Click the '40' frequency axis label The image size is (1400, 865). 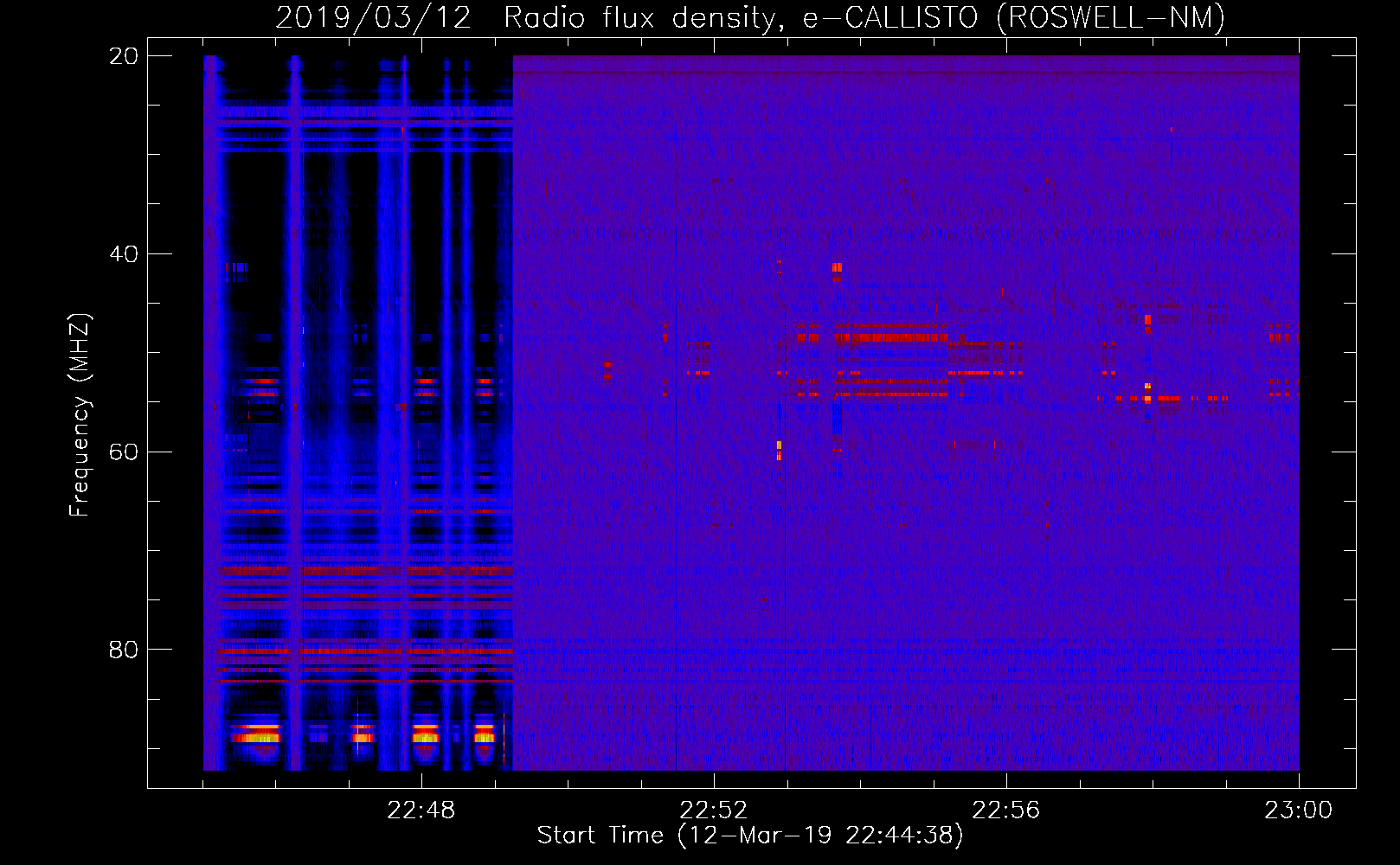click(124, 254)
